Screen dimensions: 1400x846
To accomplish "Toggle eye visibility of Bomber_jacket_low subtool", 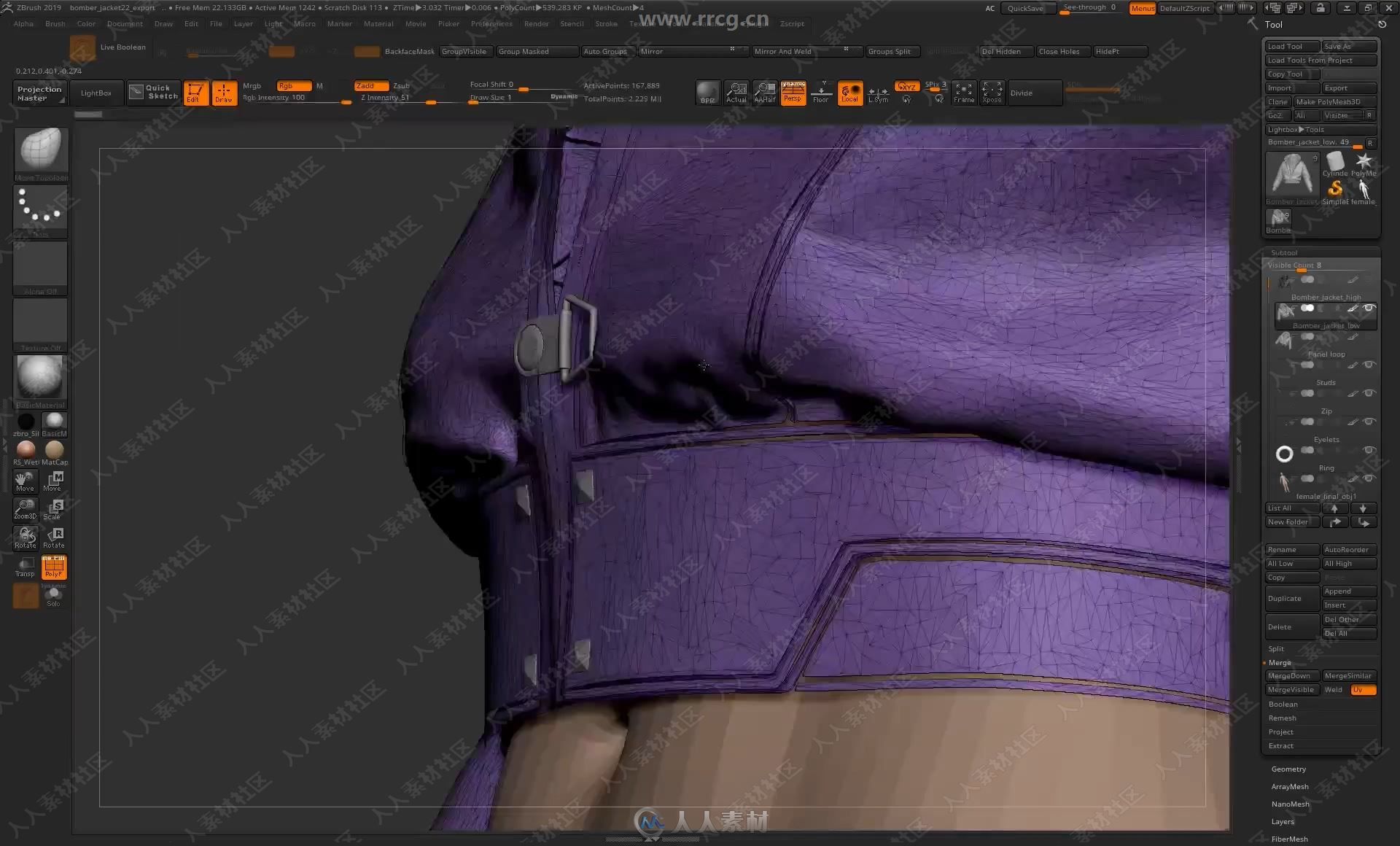I will click(x=1369, y=308).
